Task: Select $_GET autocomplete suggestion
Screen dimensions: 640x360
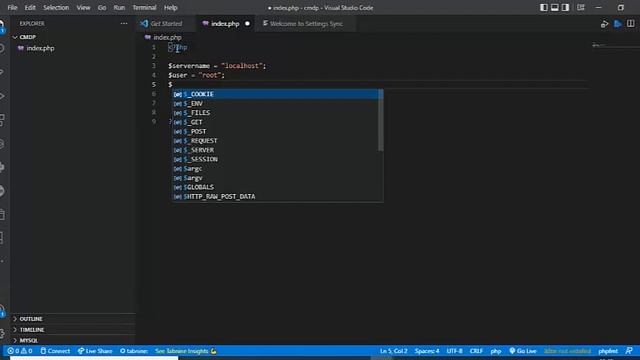Action: point(276,122)
